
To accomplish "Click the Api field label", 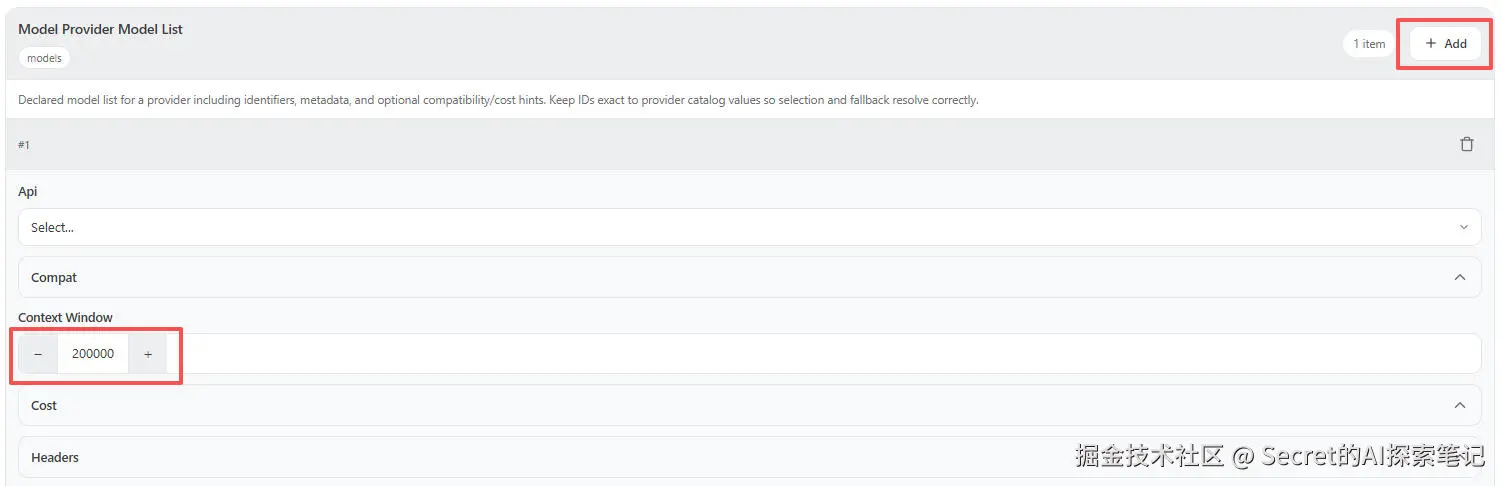I will (x=27, y=191).
